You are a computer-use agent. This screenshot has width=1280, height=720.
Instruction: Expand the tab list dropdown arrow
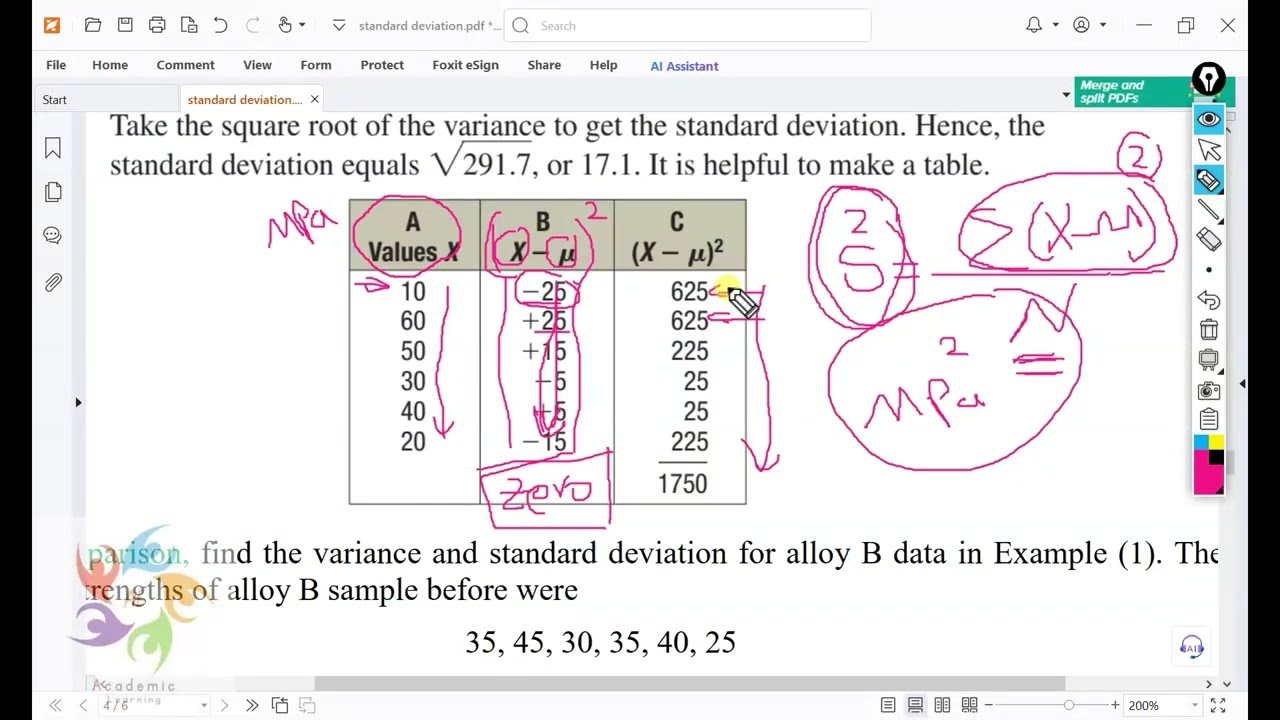click(x=1066, y=95)
